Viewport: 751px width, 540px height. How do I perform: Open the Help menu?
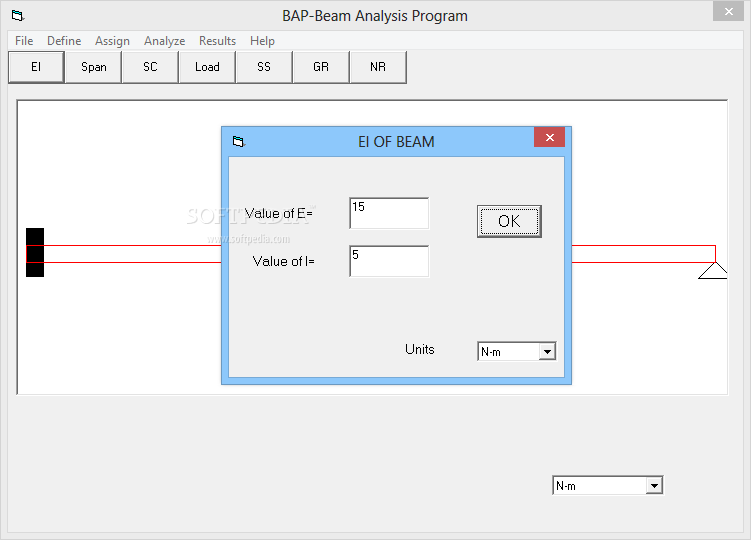click(262, 41)
